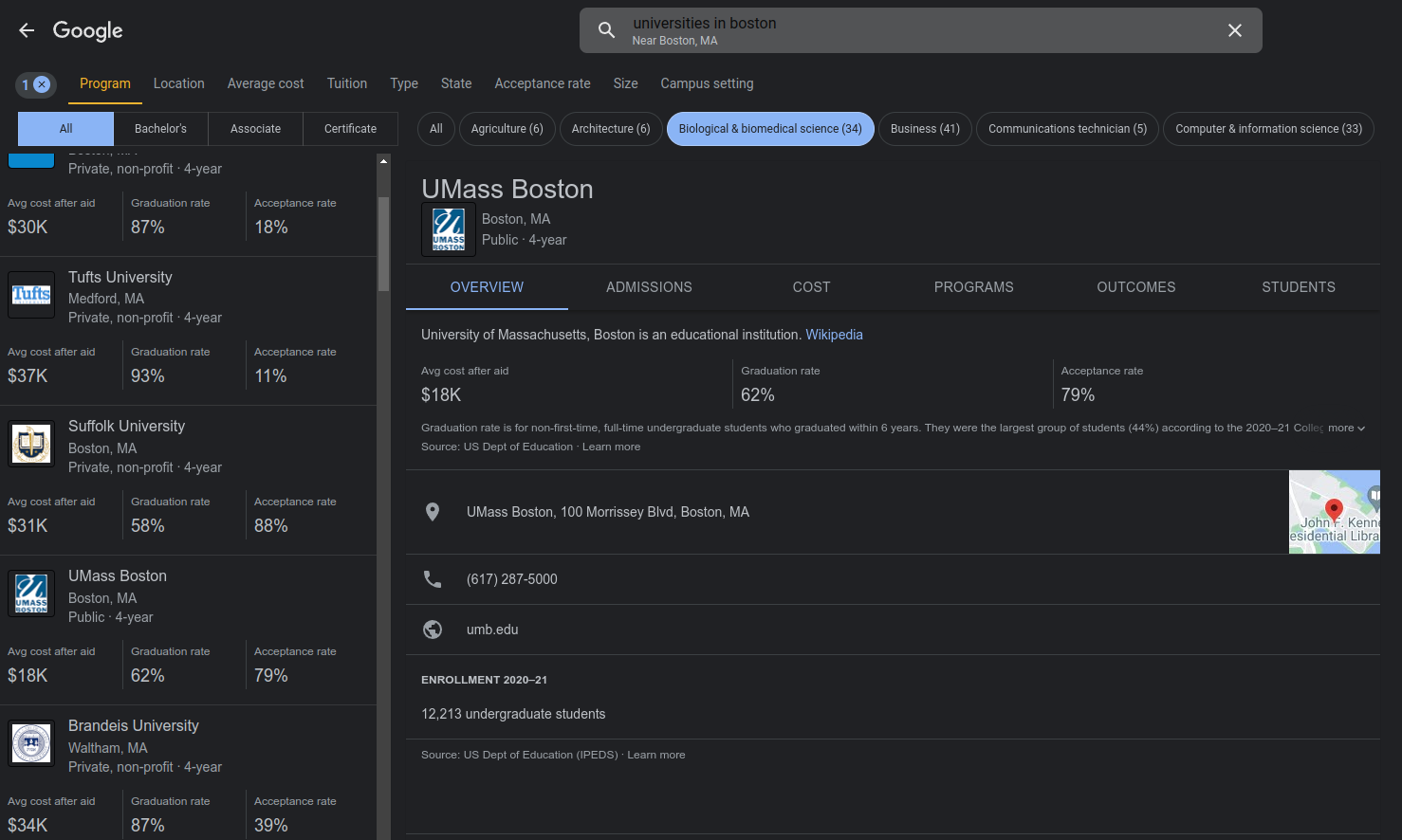This screenshot has height=840, width=1402.
Task: Click the scroll-up arrow in list scrollbar
Action: (383, 161)
